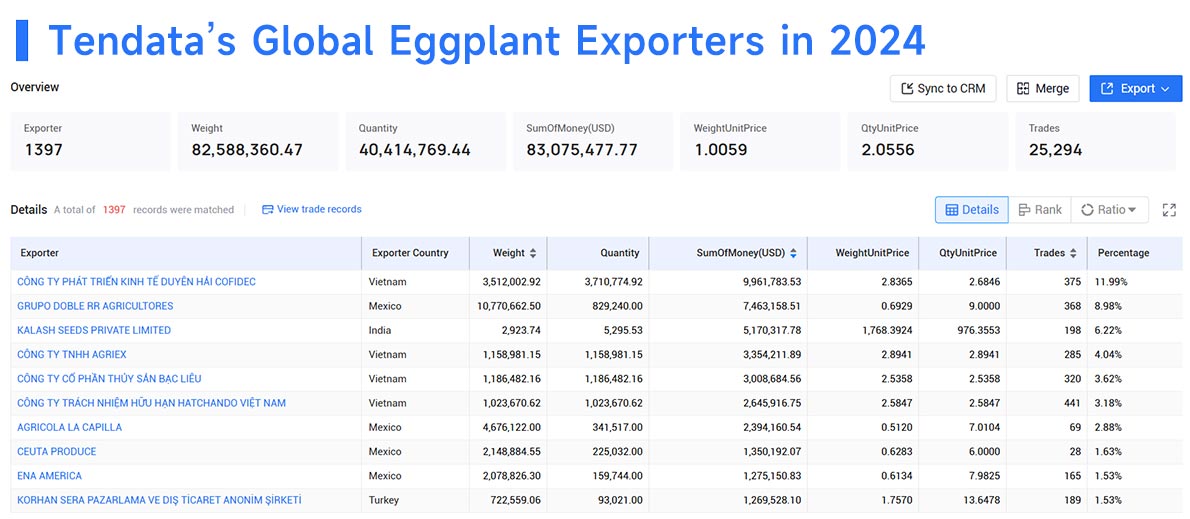Open exporter GRUPO DOBLE RR AGRICULTORES
Viewport: 1190px width, 519px height.
click(x=95, y=306)
